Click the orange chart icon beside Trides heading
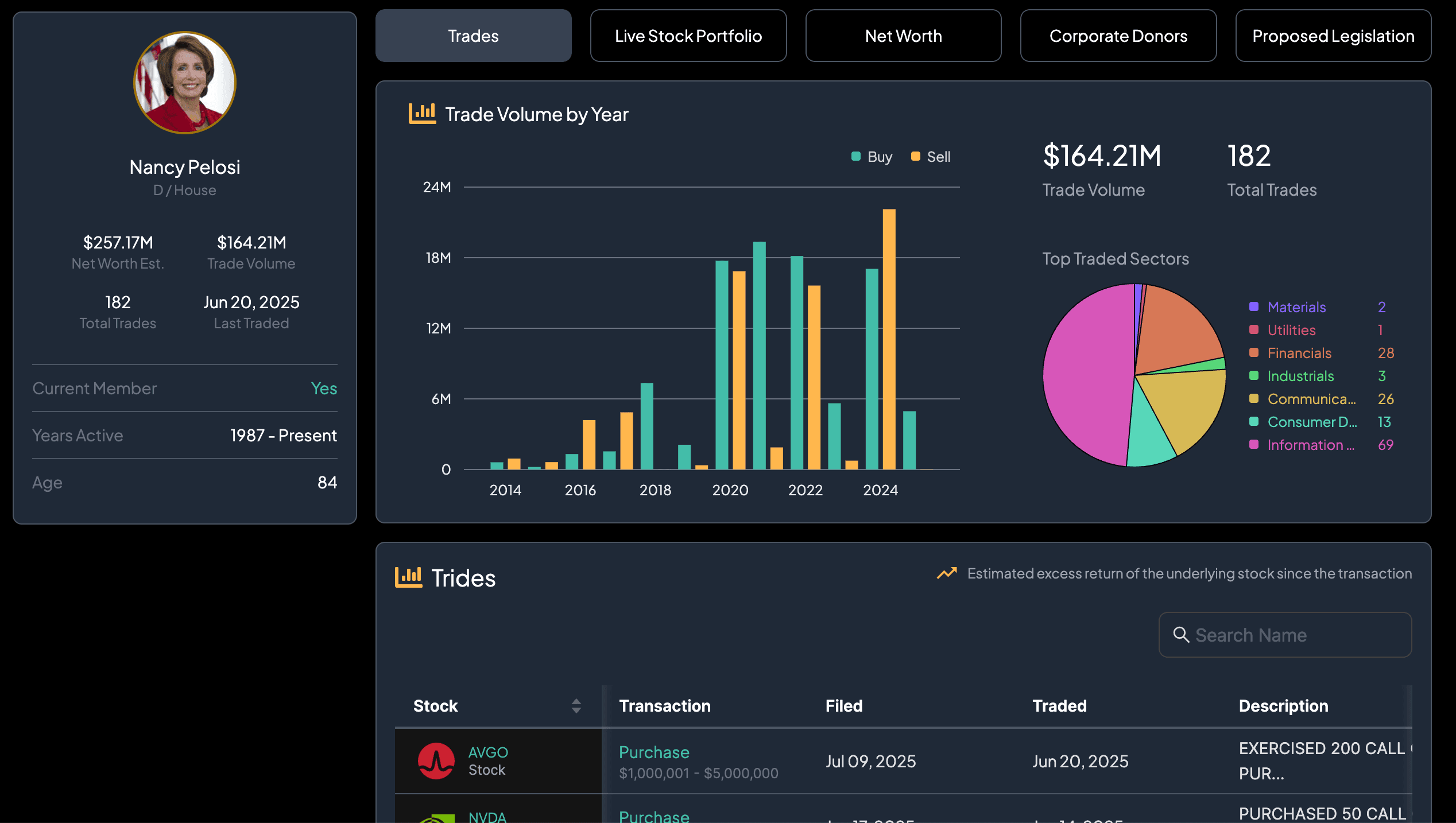Viewport: 1456px width, 823px height. click(x=409, y=577)
